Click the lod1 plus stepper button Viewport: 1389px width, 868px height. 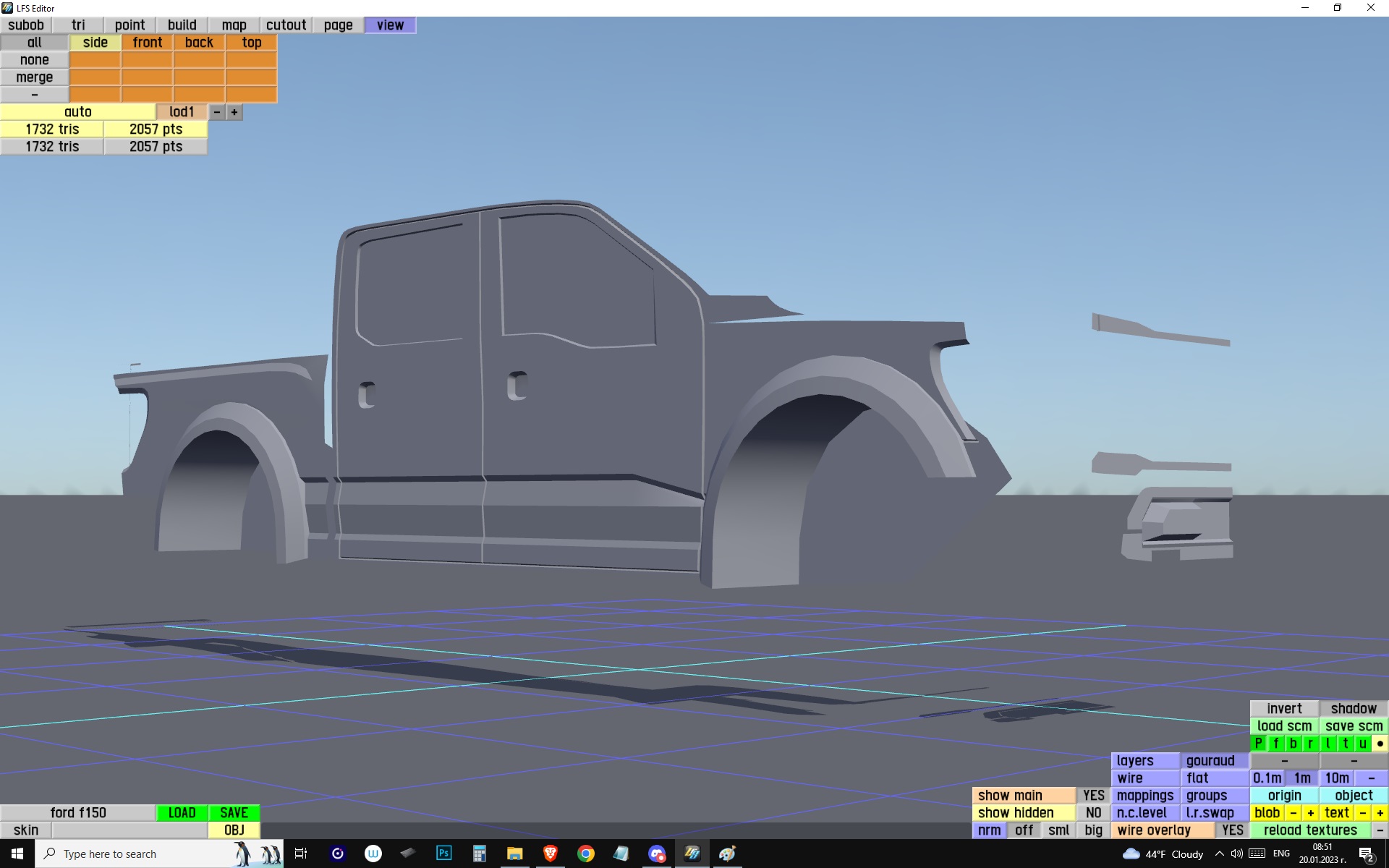[234, 112]
